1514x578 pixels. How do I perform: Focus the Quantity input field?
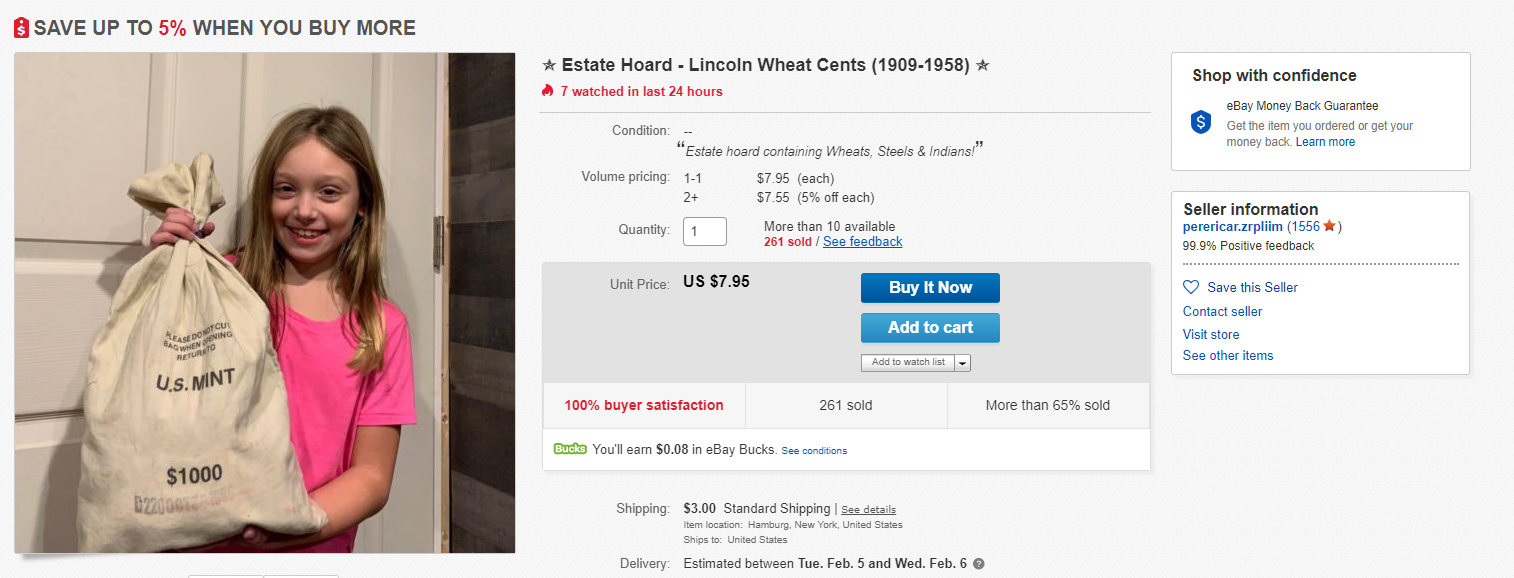tap(704, 231)
